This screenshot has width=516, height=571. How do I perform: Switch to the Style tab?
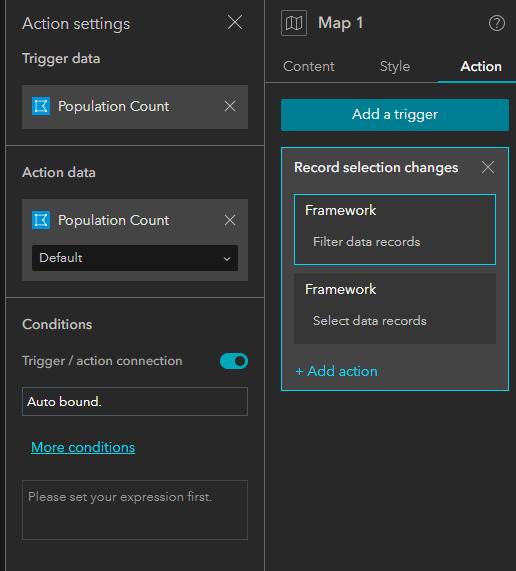coord(395,66)
